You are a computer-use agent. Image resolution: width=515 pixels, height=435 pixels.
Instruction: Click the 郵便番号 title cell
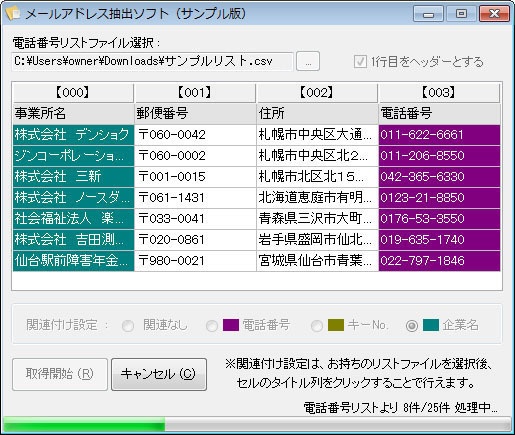tap(195, 114)
